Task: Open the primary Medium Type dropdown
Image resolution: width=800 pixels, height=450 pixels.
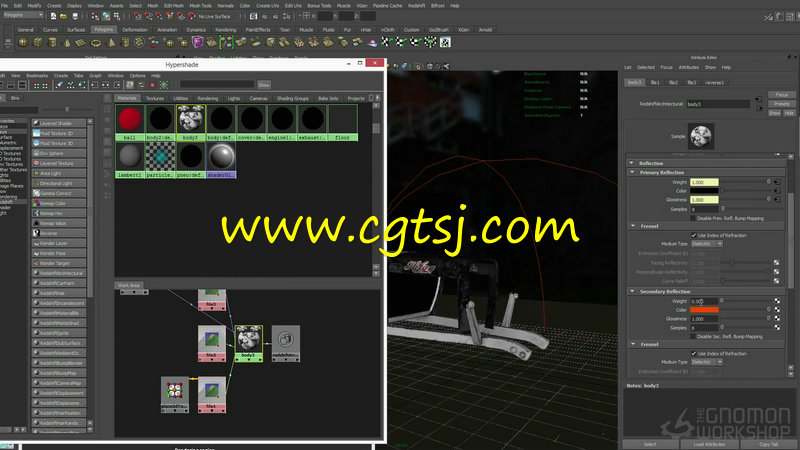Action: pos(707,244)
